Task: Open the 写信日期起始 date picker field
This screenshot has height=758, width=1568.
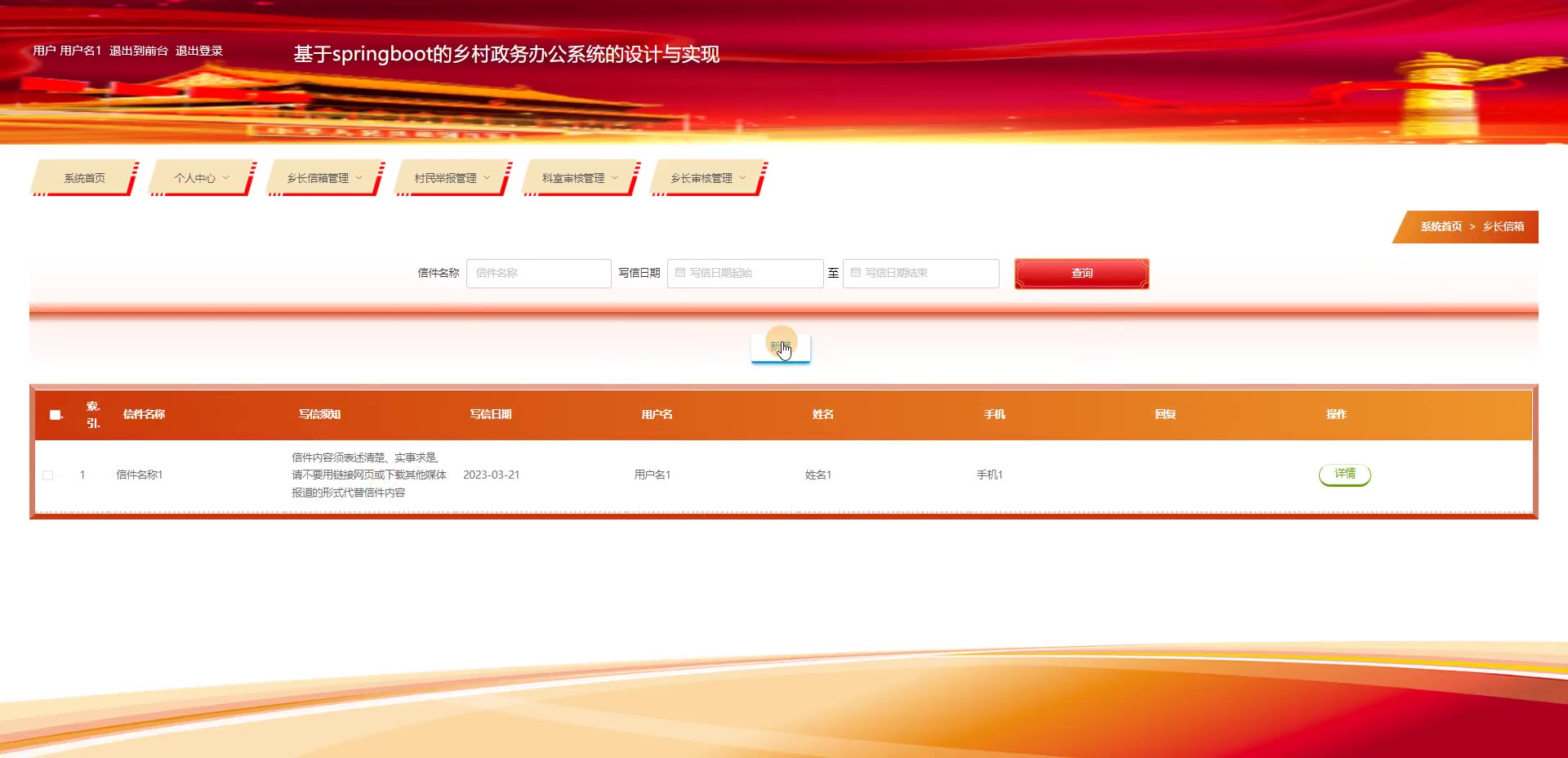Action: point(745,273)
